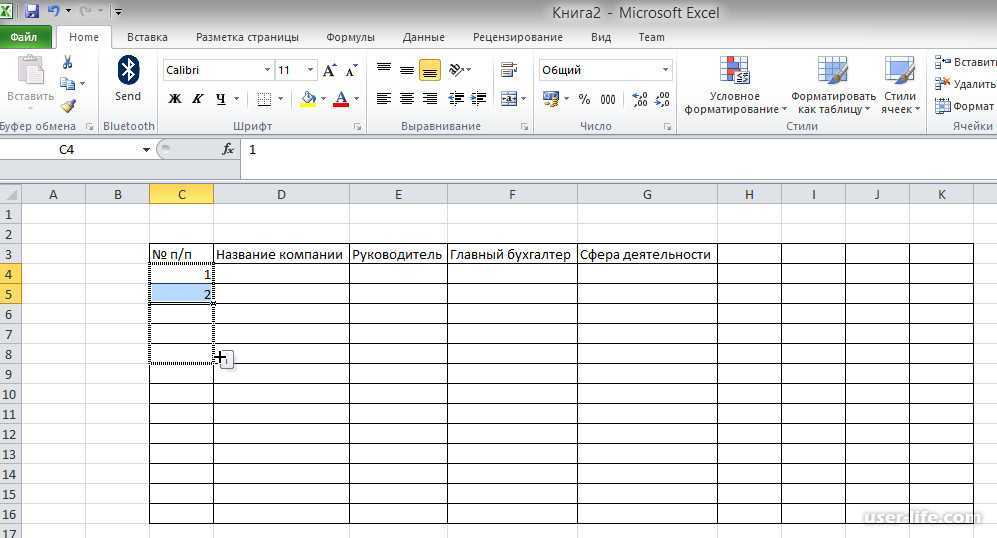The height and width of the screenshot is (538, 997).
Task: Click the accounting number format icon
Action: click(x=551, y=99)
